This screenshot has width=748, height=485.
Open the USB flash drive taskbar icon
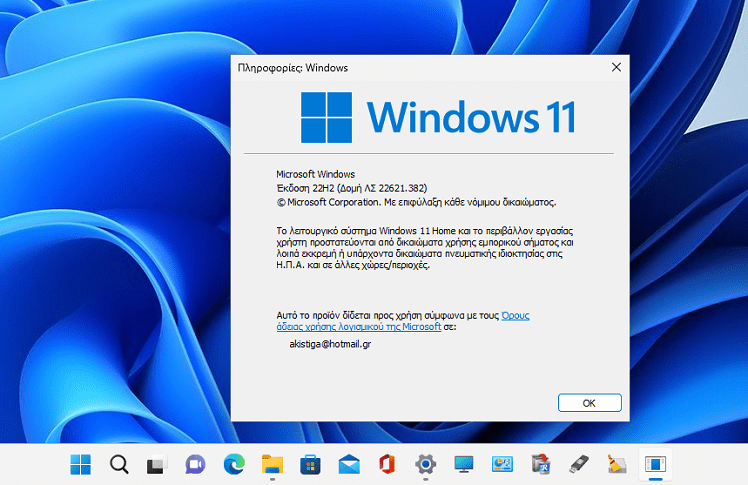579,464
